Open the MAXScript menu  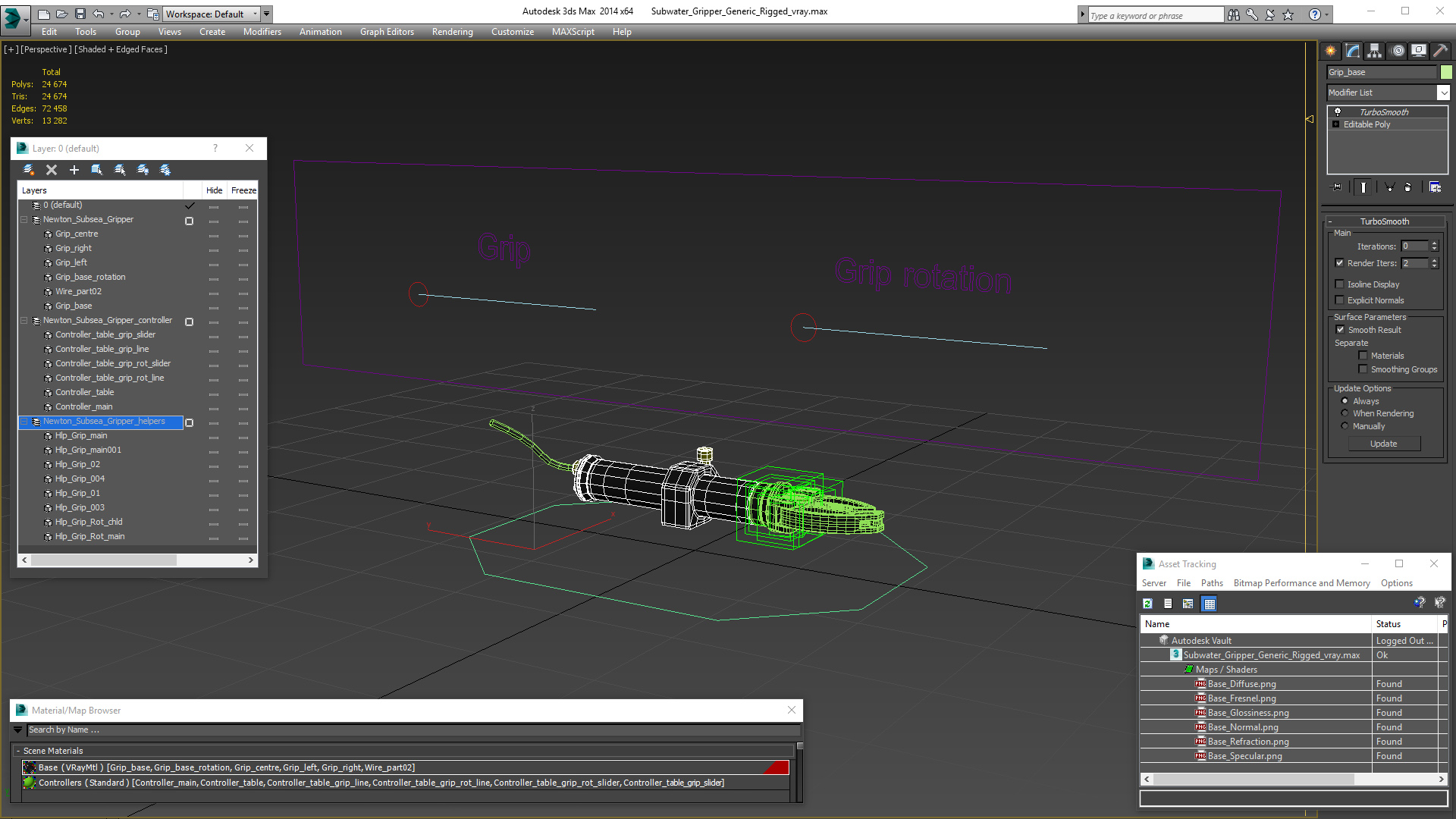coord(573,32)
